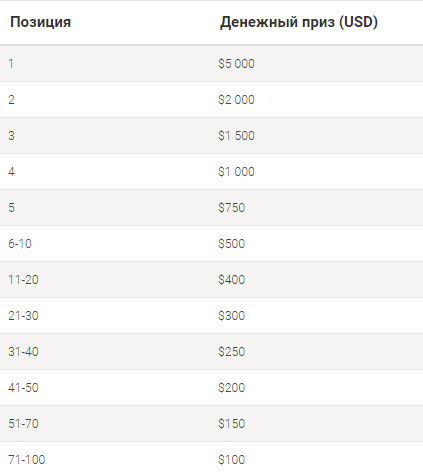Image resolution: width=423 pixels, height=476 pixels.
Task: Select the 6-10 position cell
Action: (x=20, y=244)
